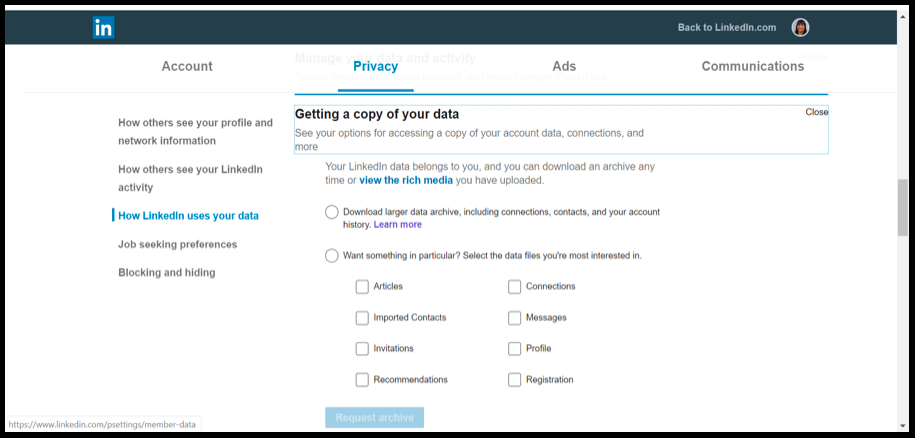Screen dimensions: 916x439
Task: Collapse the section with Close
Action: pyautogui.click(x=817, y=112)
